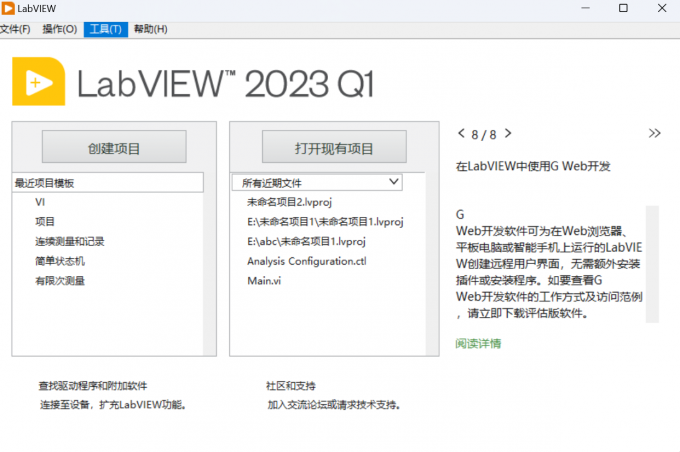This screenshot has height=452, width=680.
Task: Open 查找驱动程序和附加软件 link
Action: pyautogui.click(x=93, y=386)
